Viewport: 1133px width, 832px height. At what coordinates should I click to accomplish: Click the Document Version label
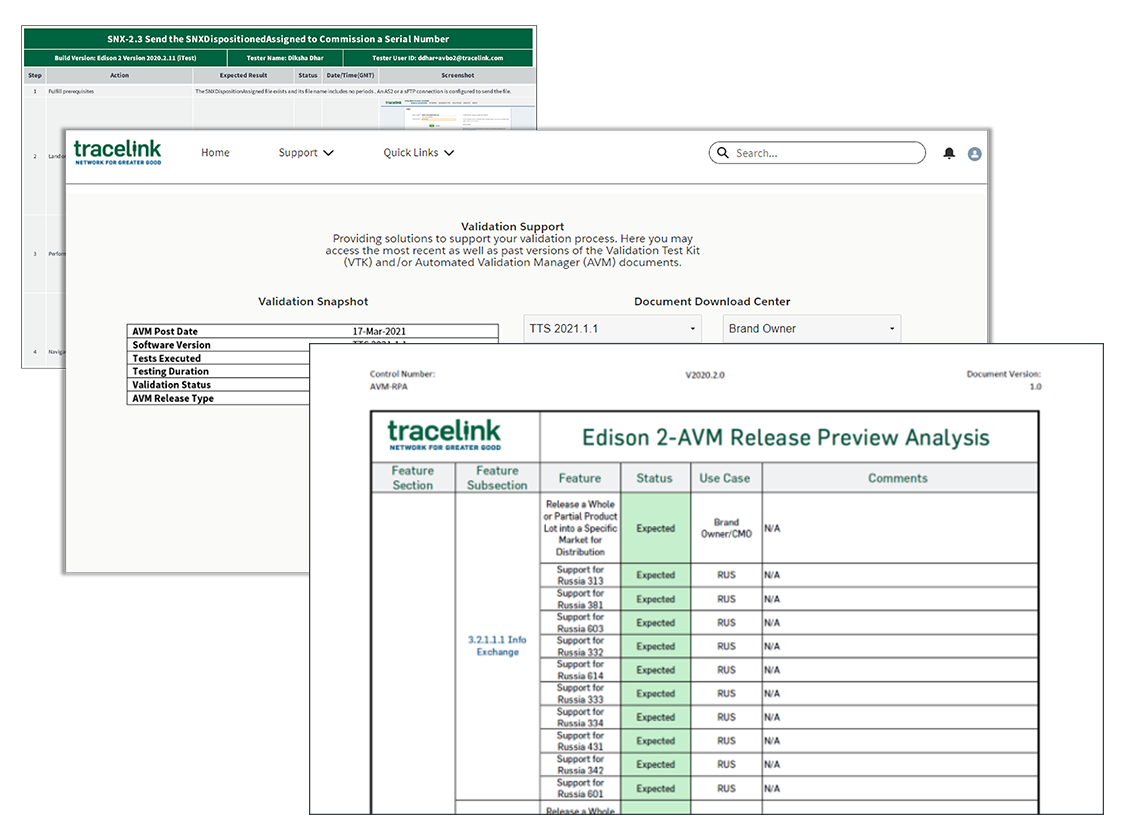pyautogui.click(x=1004, y=374)
